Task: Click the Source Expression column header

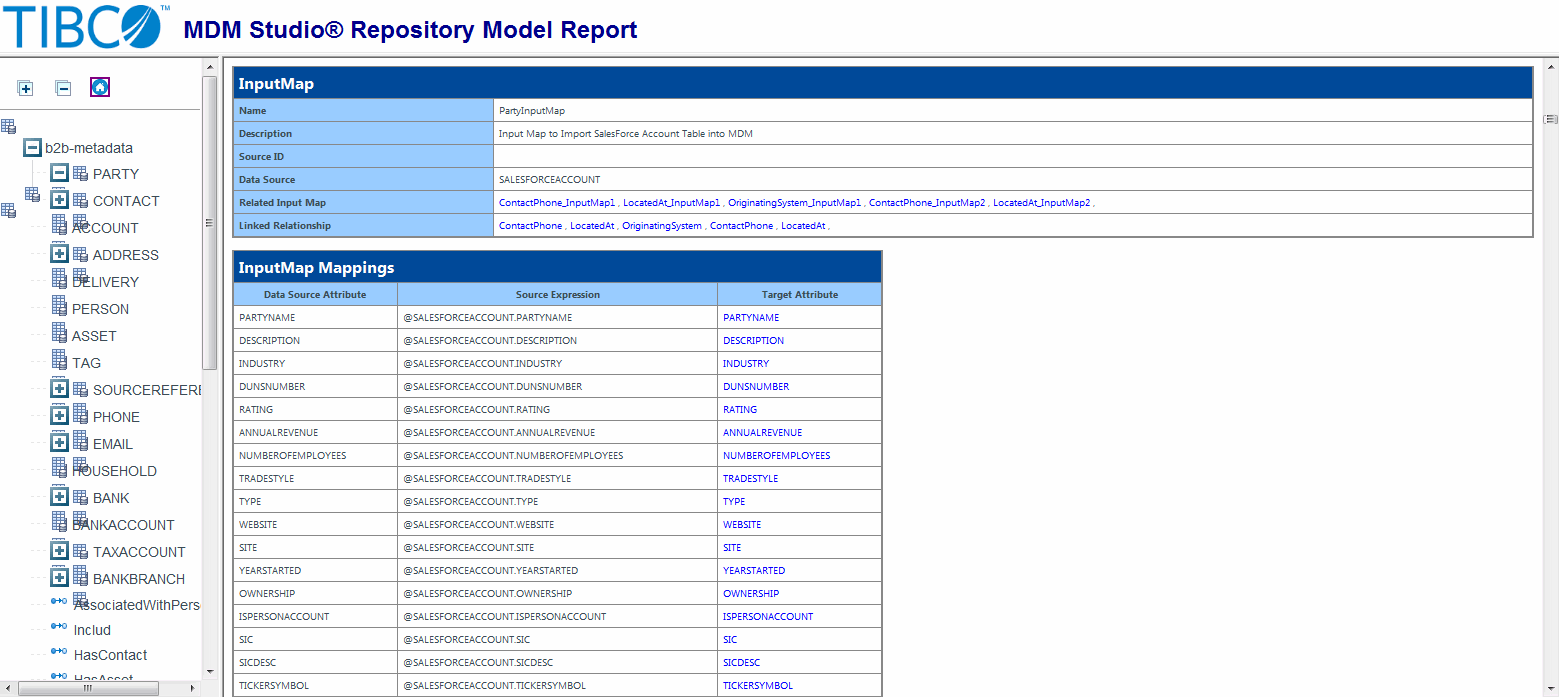Action: pos(558,295)
